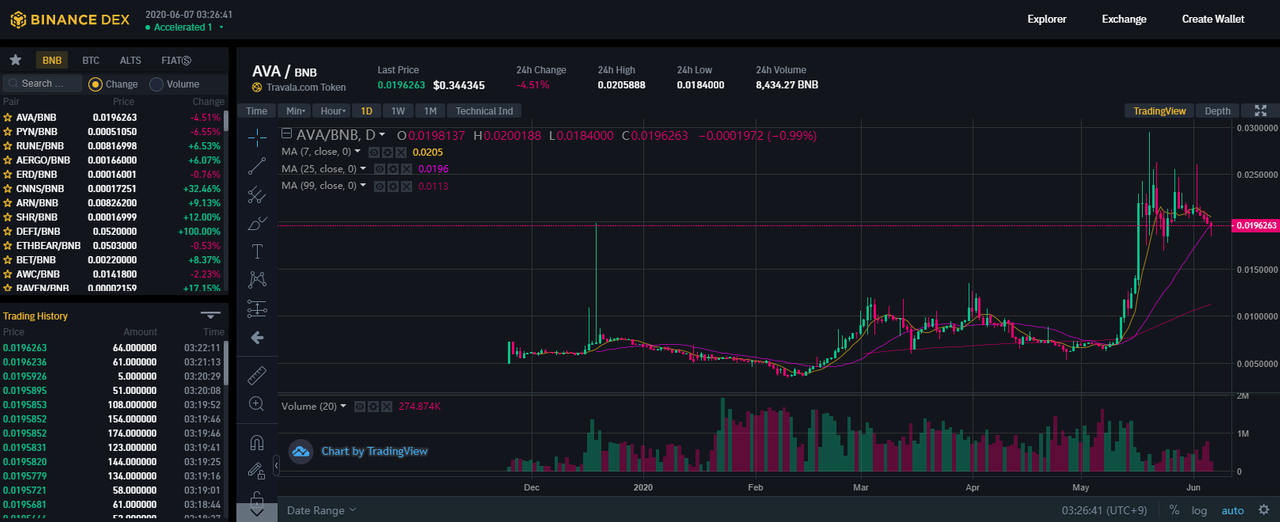Remove the MA 7 indicator
Screen dimensions: 1280x522
click(x=401, y=152)
